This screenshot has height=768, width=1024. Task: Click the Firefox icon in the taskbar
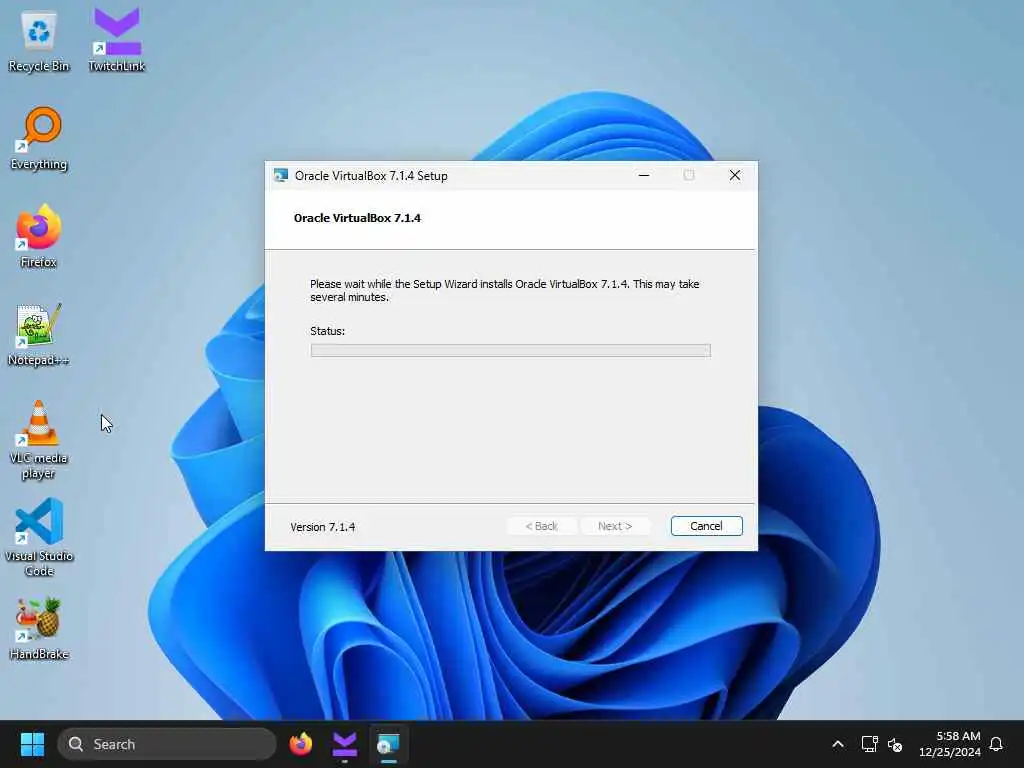(x=301, y=744)
